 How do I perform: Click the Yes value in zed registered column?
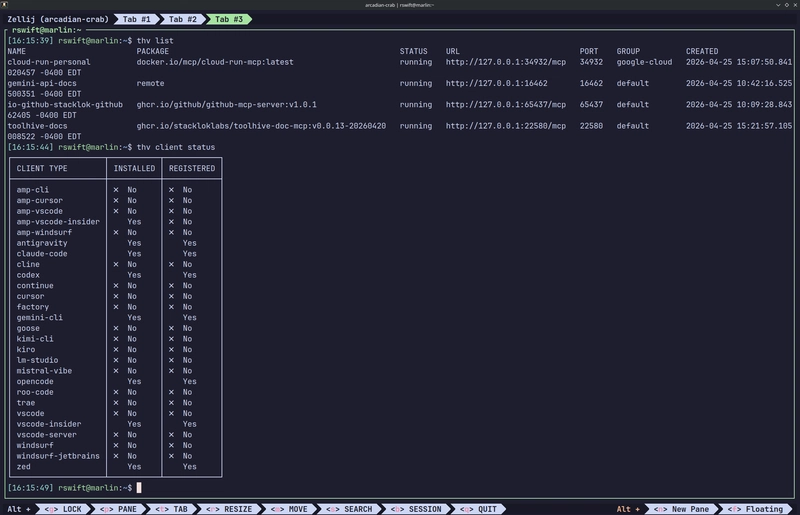coord(190,467)
